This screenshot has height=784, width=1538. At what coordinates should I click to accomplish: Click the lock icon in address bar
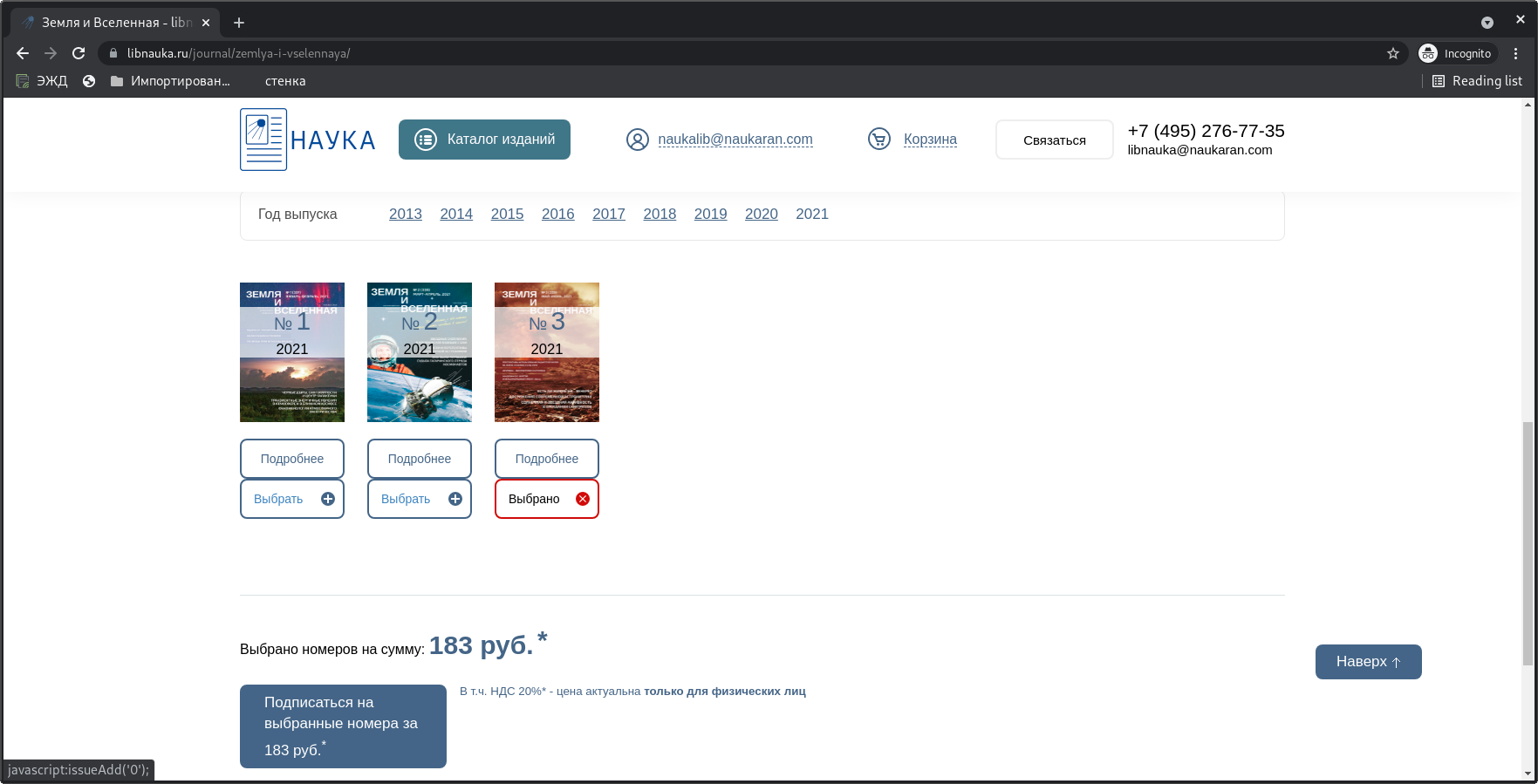click(113, 53)
